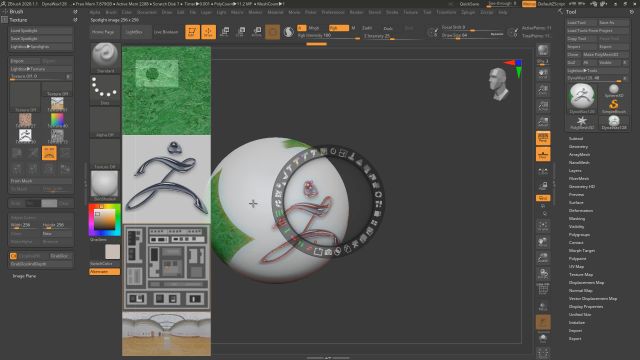Click the Load Tool button
The width and height of the screenshot is (640, 360).
pyautogui.click(x=582, y=23)
